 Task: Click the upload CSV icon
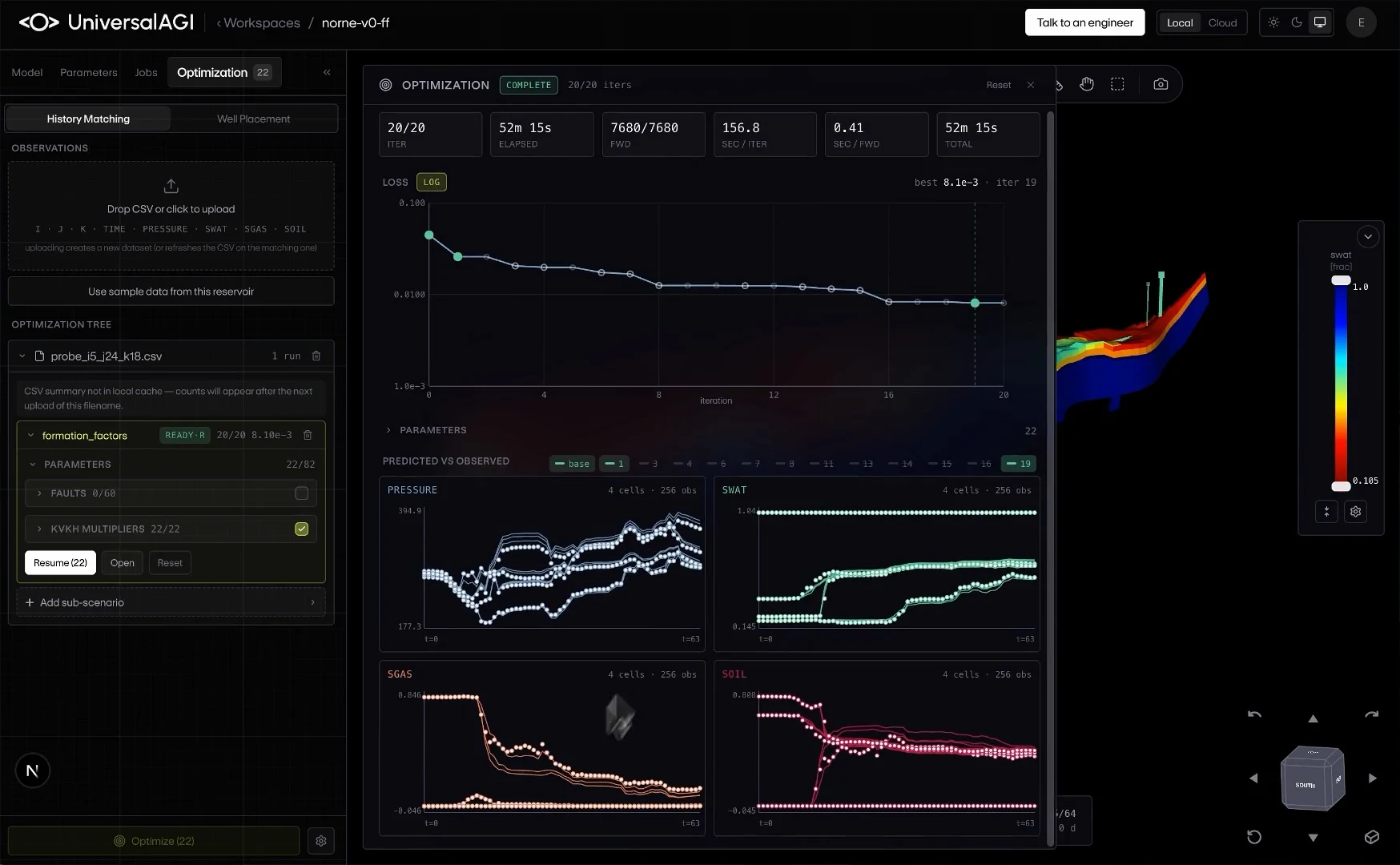[171, 186]
